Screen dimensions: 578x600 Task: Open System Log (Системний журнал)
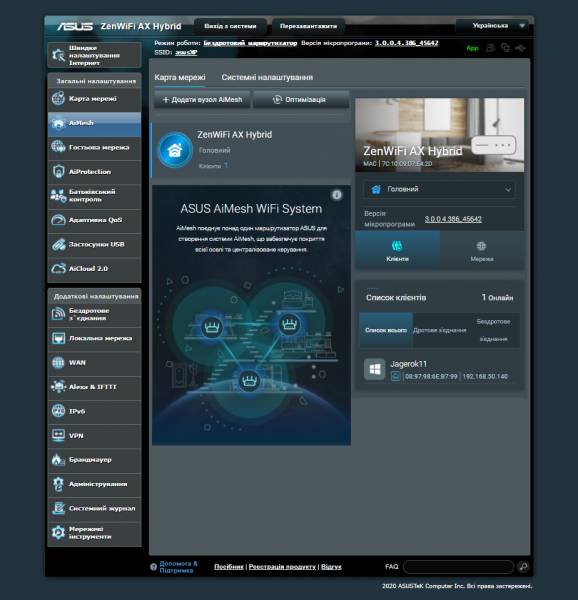[x=94, y=509]
